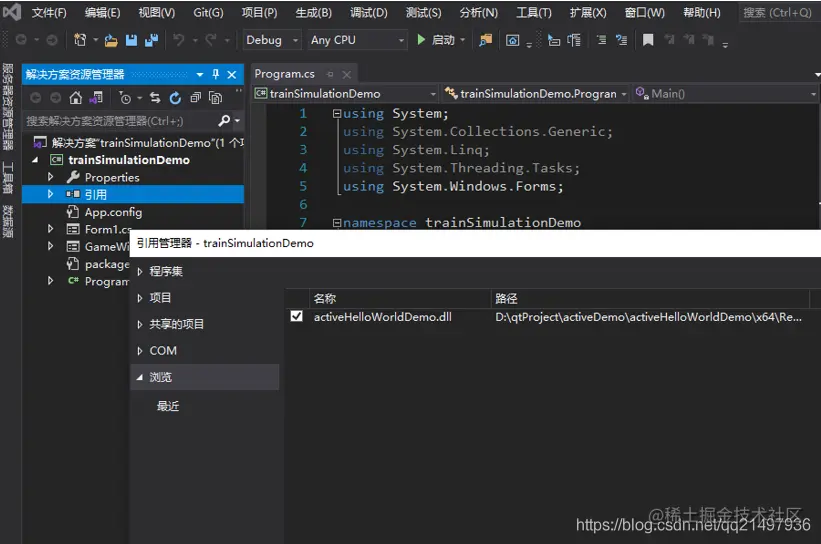Viewport: 821px width, 544px height.
Task: Collapse the trainSimulationDemo project node
Action: point(35,160)
